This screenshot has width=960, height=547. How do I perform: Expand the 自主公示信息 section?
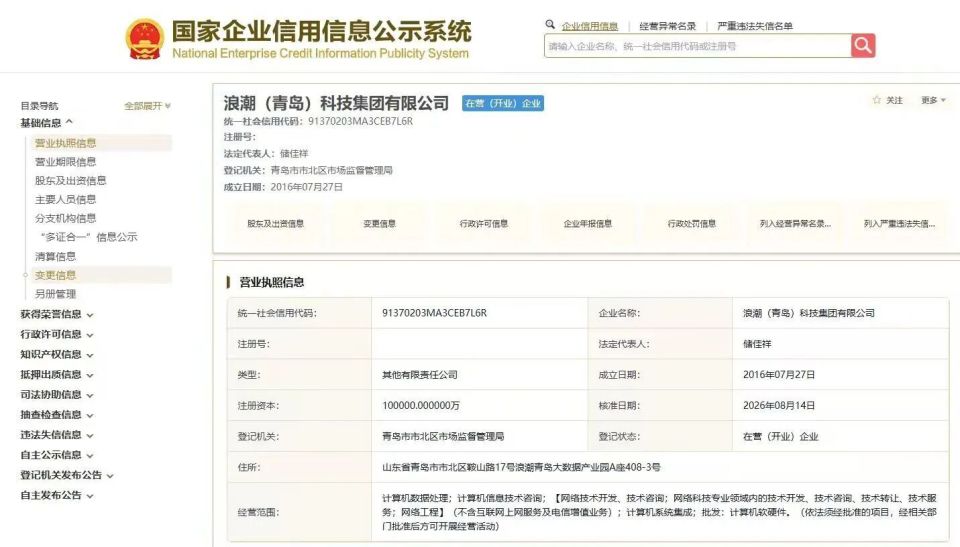pos(56,455)
